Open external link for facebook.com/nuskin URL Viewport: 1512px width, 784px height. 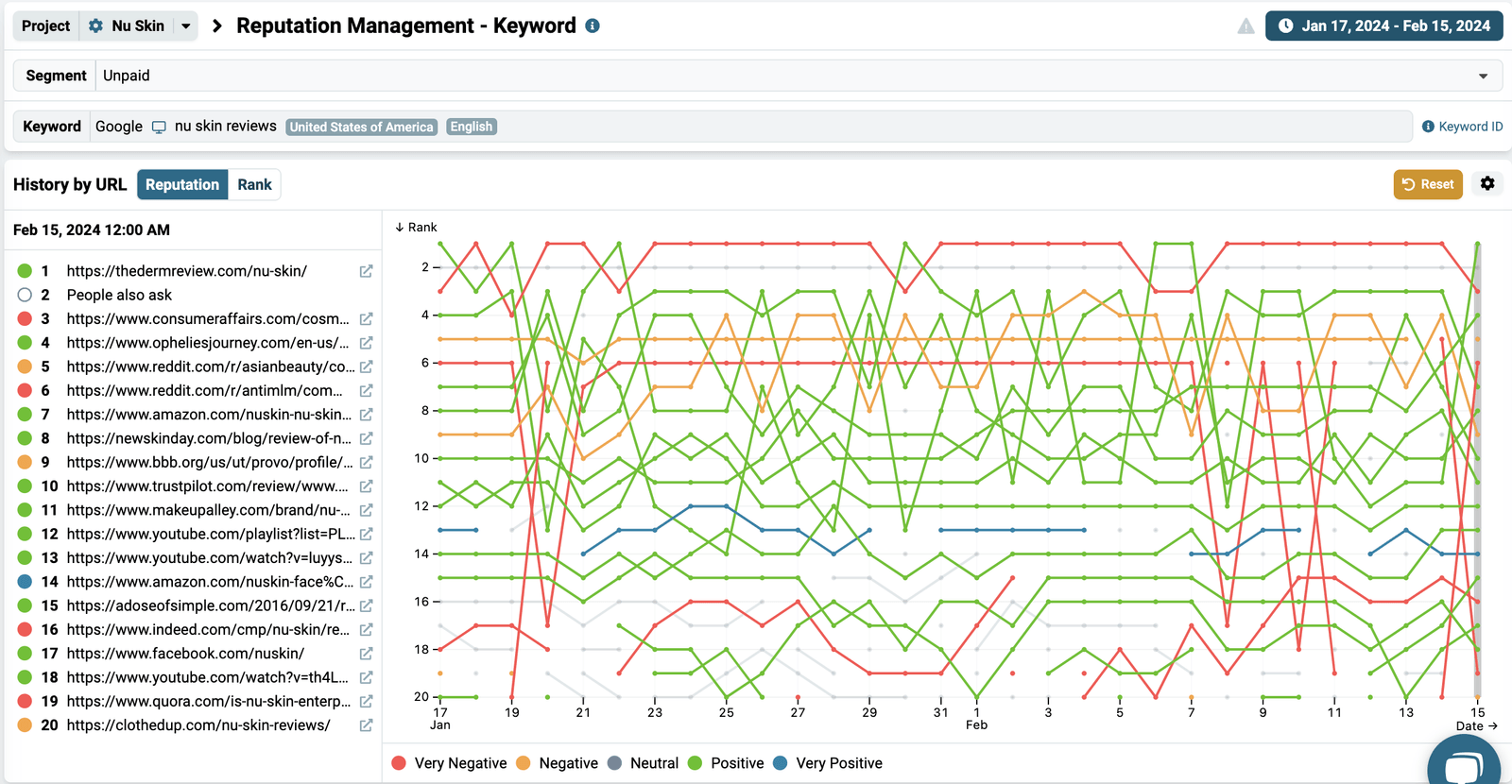click(x=366, y=654)
